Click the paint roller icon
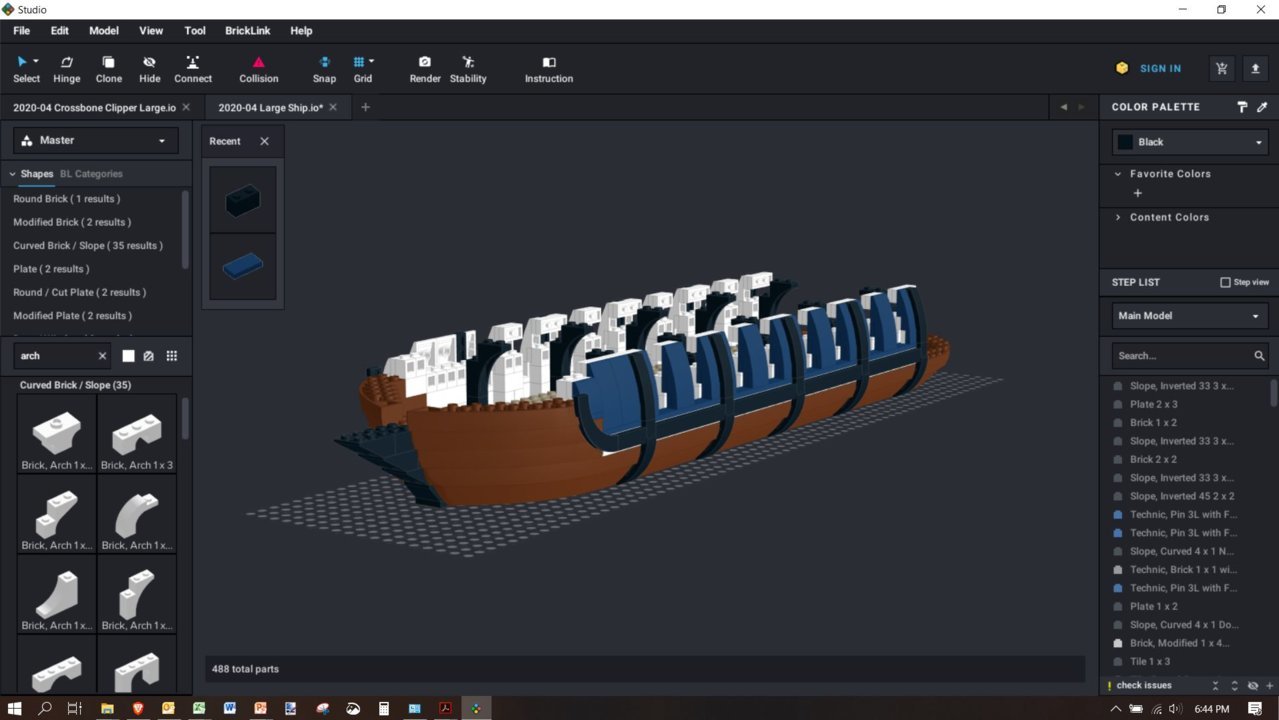Screen dimensions: 1279x720 [x=1242, y=107]
